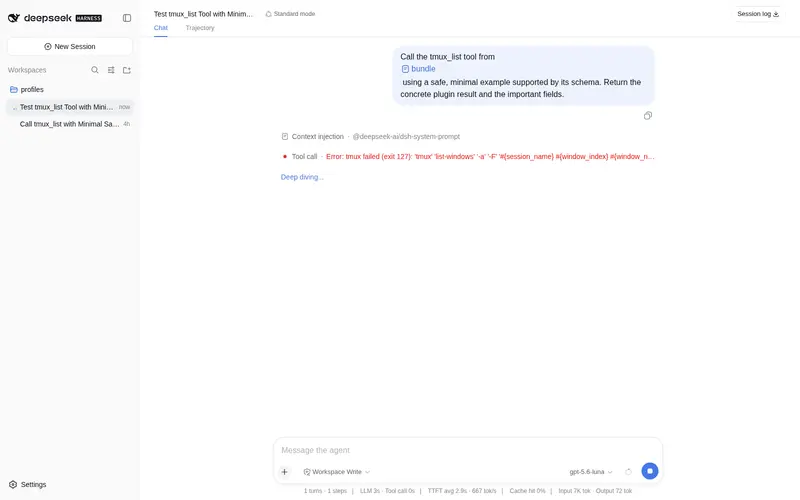Start a New Session

click(x=70, y=46)
